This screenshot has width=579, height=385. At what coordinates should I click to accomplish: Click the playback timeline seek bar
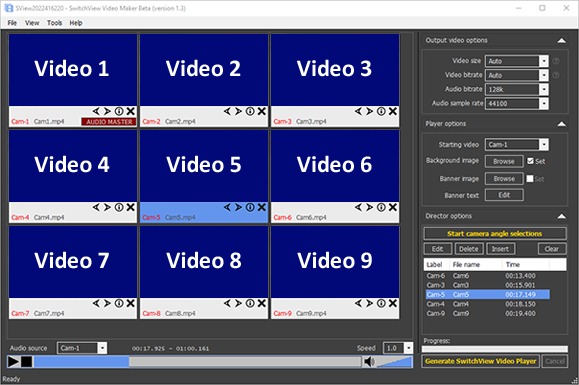tap(197, 362)
